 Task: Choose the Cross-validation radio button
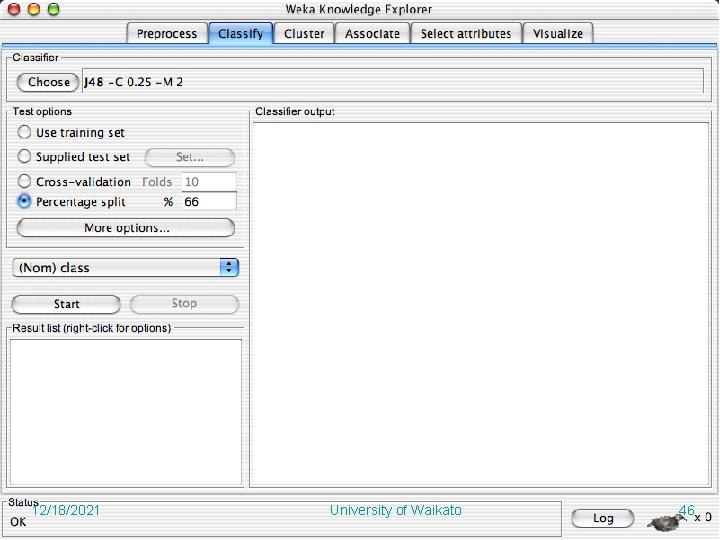click(24, 180)
